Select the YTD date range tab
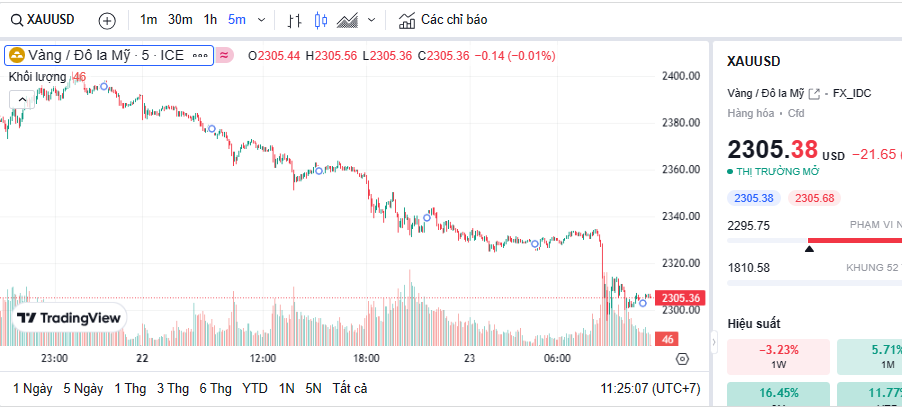Viewport: 902px width, 407px height. point(255,388)
